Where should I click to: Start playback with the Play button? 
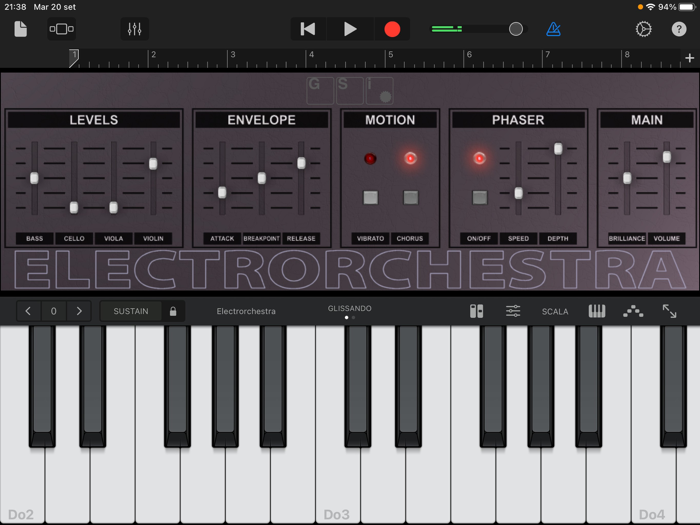coord(350,29)
